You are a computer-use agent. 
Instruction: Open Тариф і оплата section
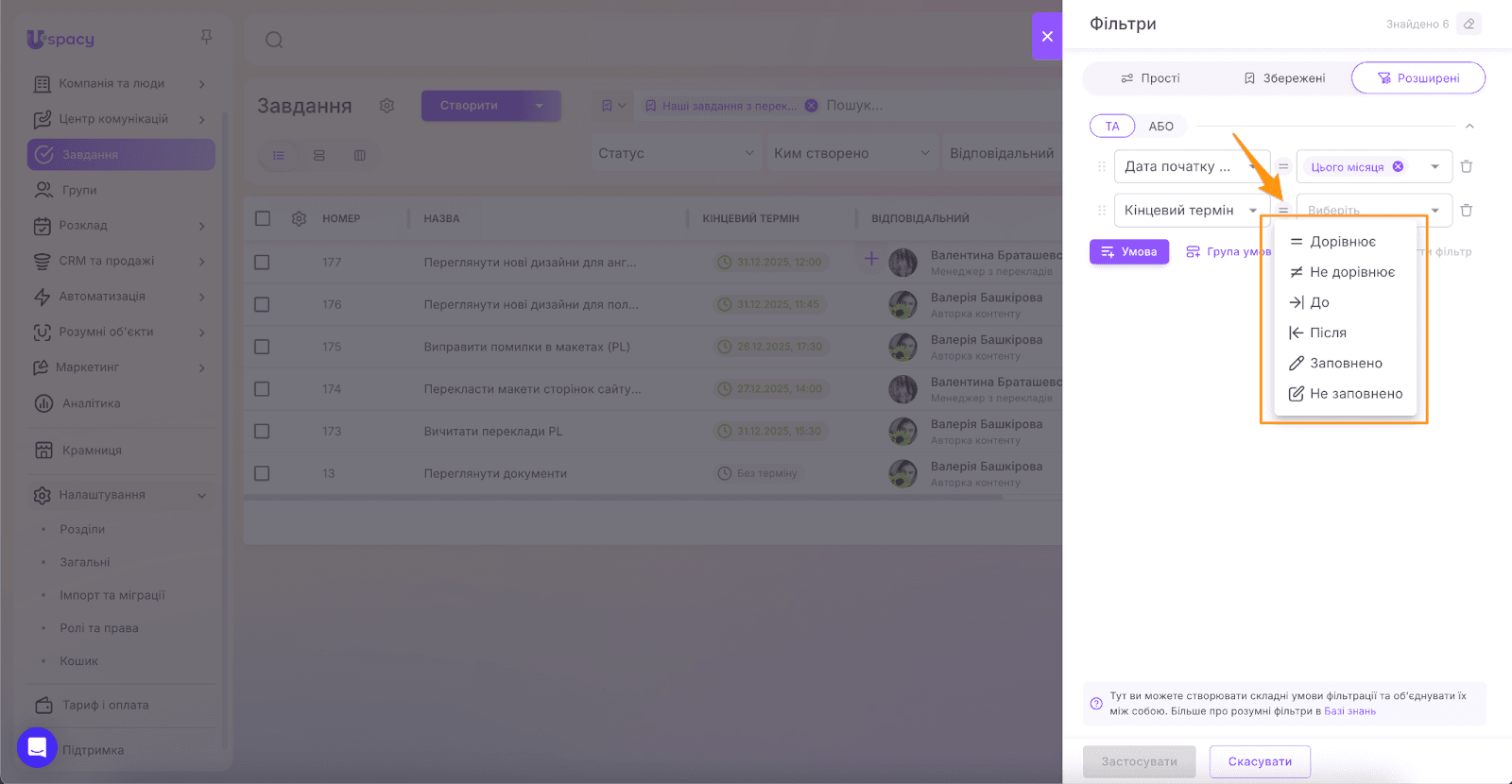105,706
